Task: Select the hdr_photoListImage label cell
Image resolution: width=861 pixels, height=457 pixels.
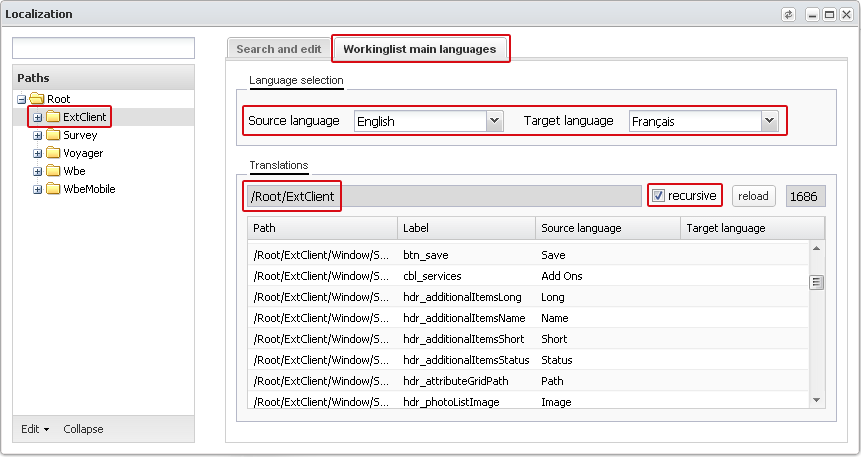Action: 451,402
